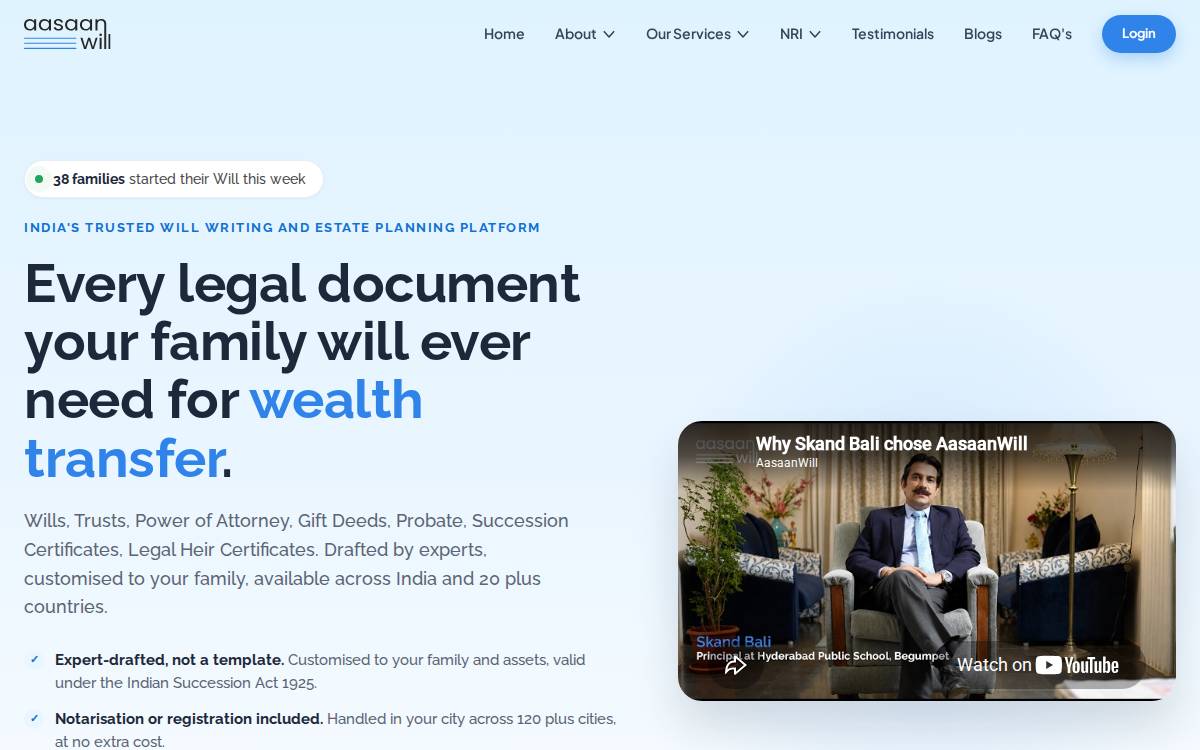
Task: Click the 'wealth transfer' highlighted heading text
Action: tap(223, 428)
